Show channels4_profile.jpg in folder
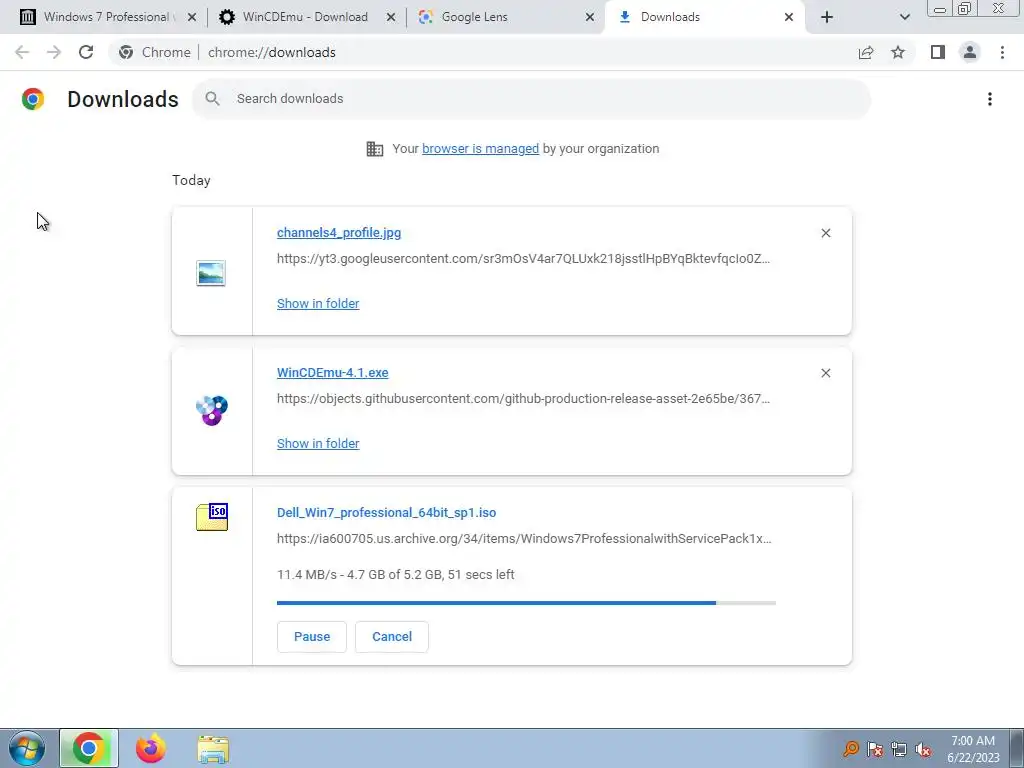This screenshot has width=1024, height=768. click(x=318, y=304)
